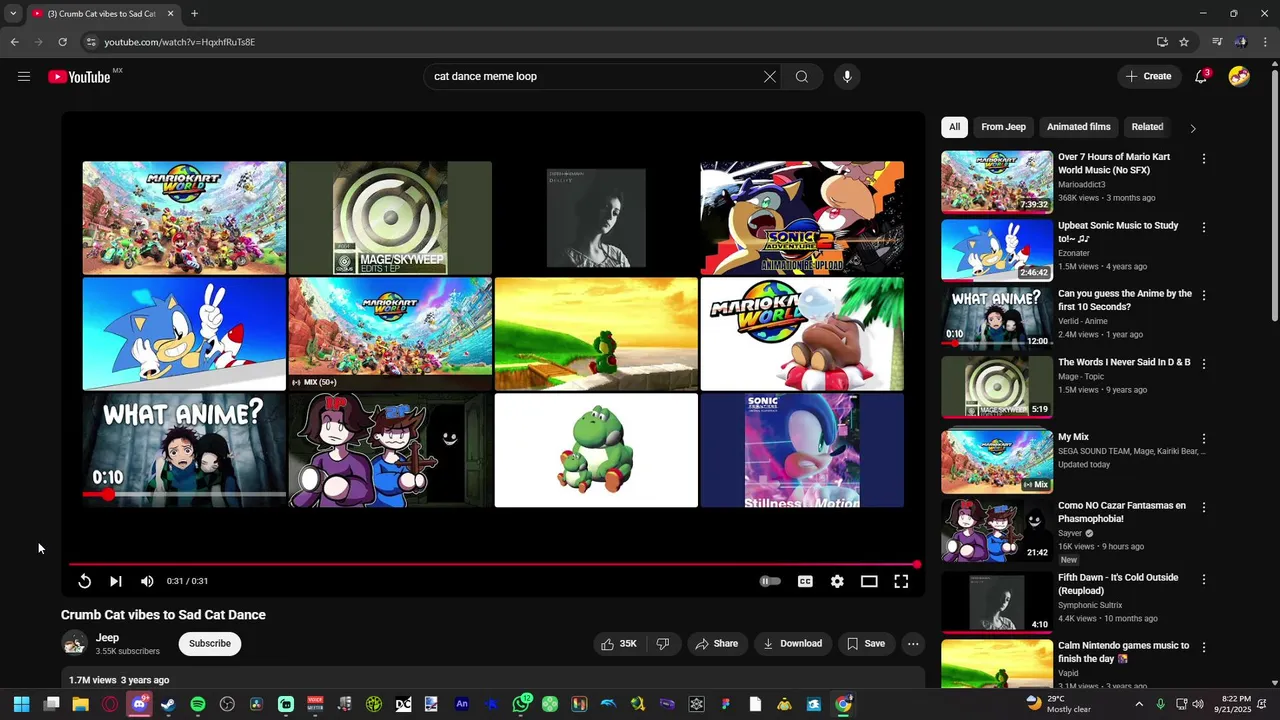Toggle subtitles closed captions
Screen dimensions: 1280x720
click(805, 581)
